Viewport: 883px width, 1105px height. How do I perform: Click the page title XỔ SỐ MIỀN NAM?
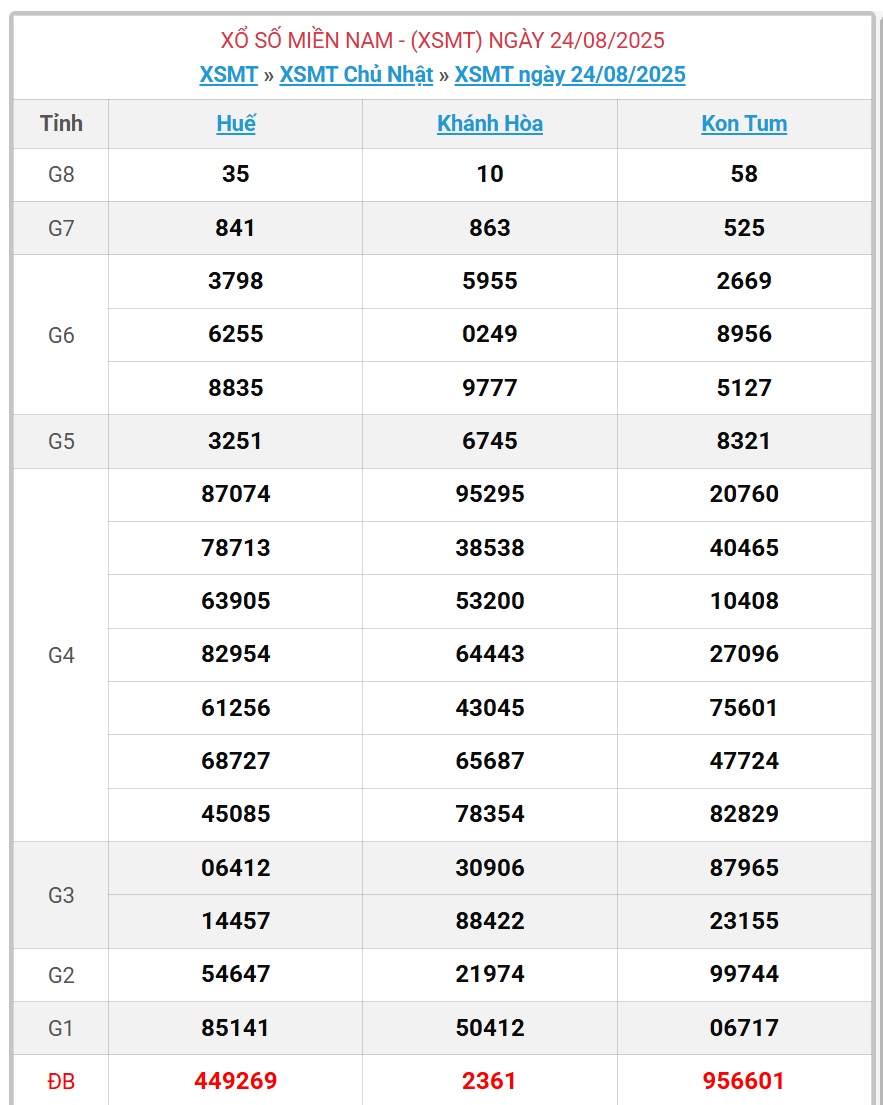307,40
